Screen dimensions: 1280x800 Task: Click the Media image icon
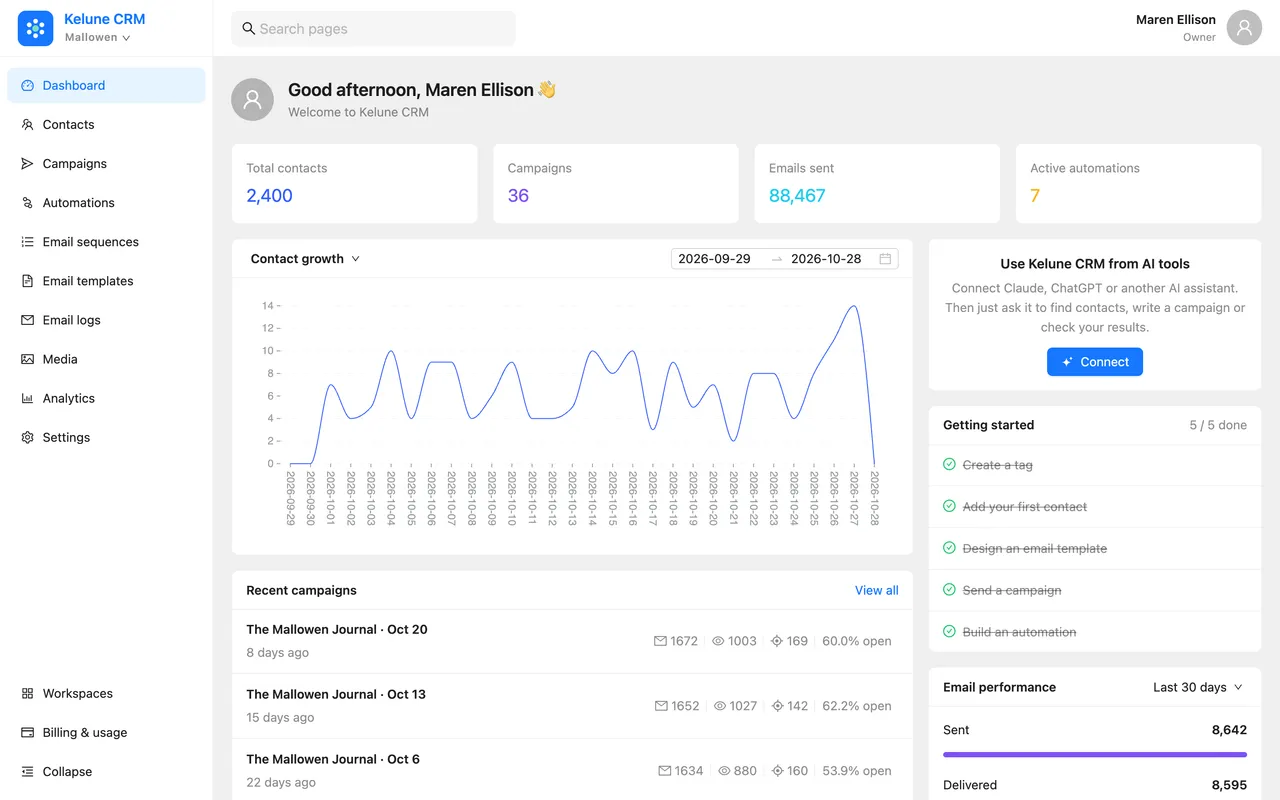tap(28, 359)
